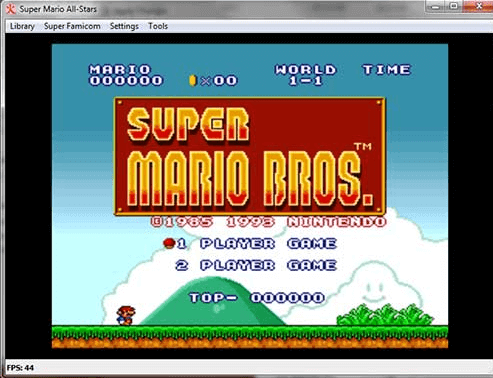This screenshot has width=493, height=378.
Task: Click the FPS: 44 status bar text
Action: point(20,368)
